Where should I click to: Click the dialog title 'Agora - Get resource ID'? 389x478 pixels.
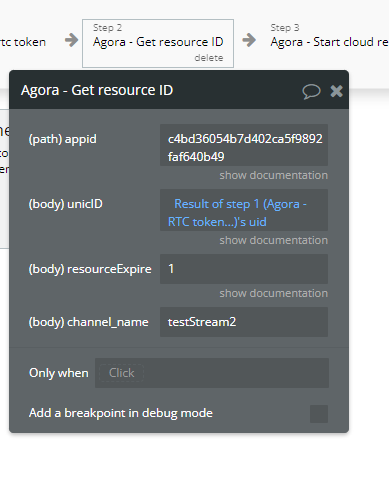click(x=97, y=90)
